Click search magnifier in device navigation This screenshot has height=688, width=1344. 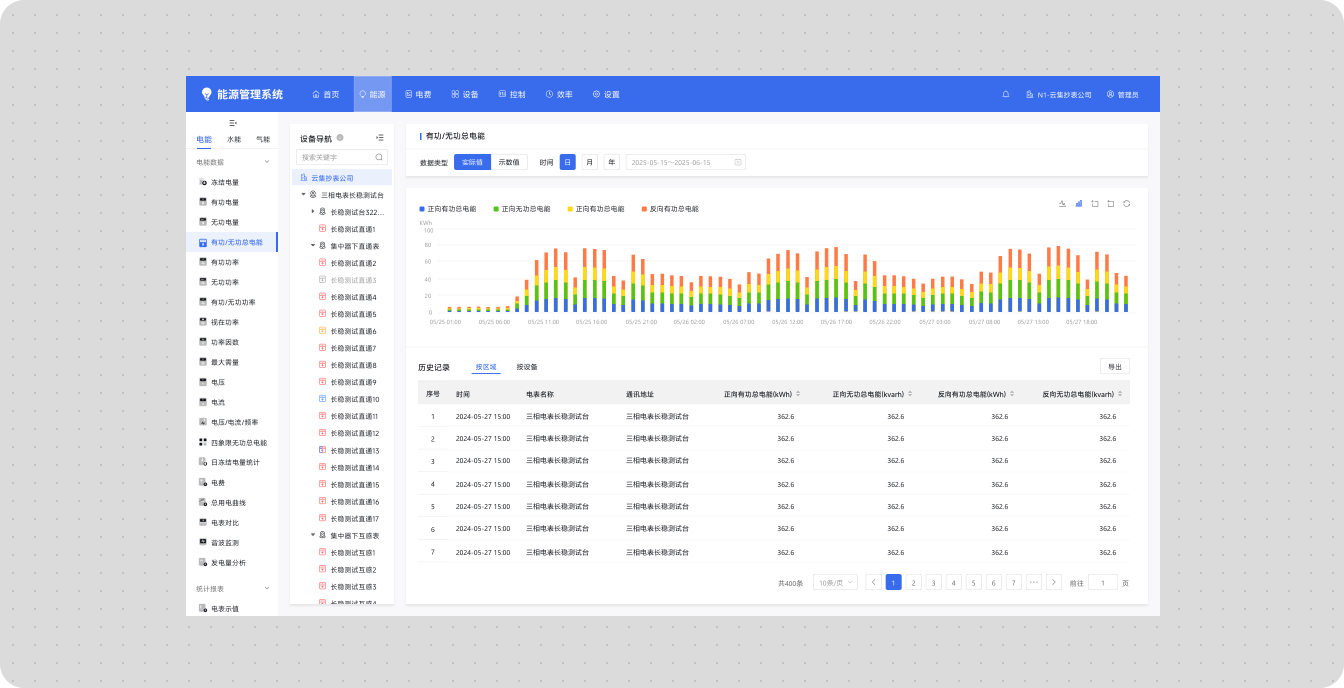pyautogui.click(x=379, y=157)
